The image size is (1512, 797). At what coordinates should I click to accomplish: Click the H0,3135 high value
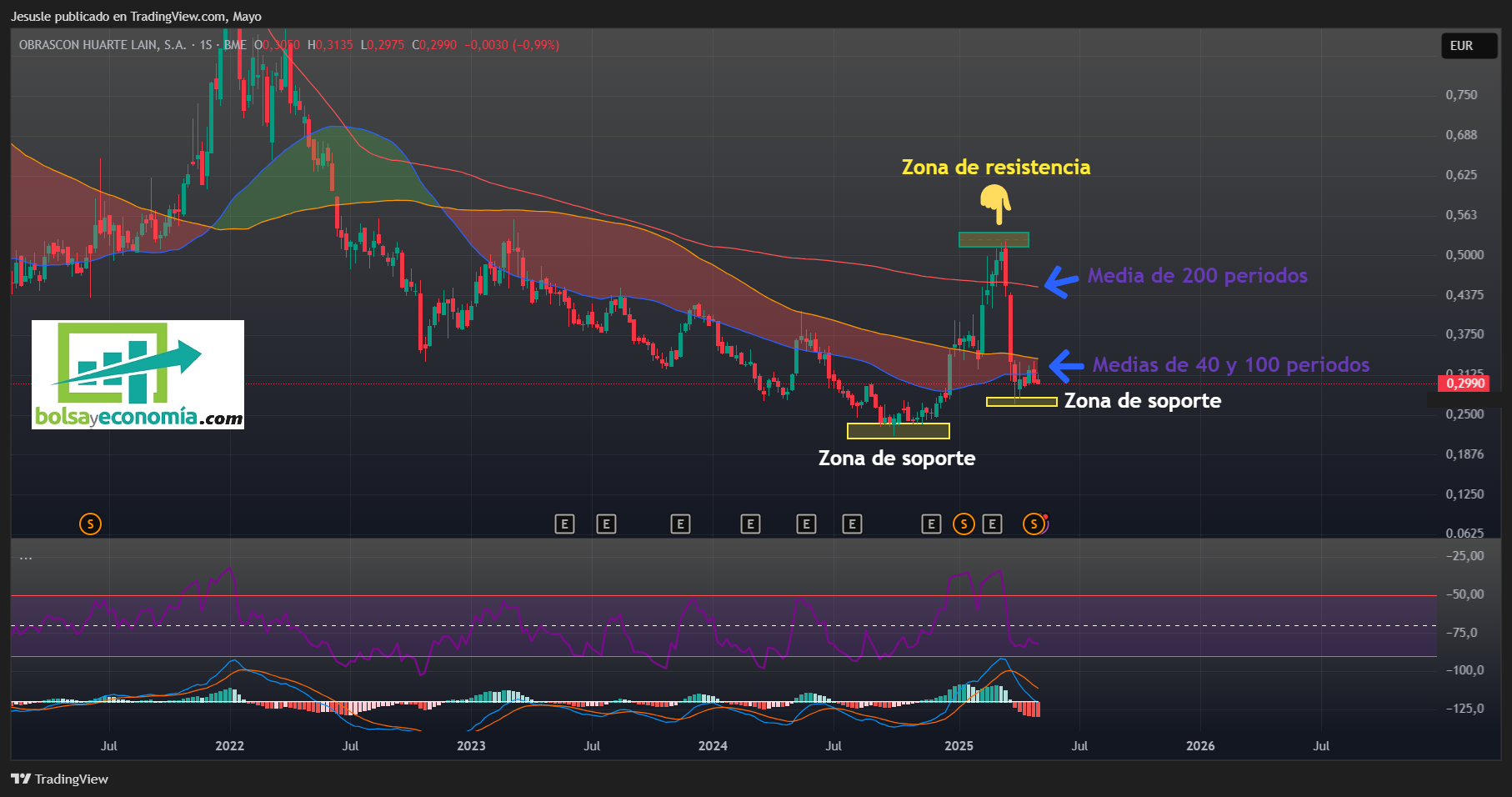tap(330, 45)
